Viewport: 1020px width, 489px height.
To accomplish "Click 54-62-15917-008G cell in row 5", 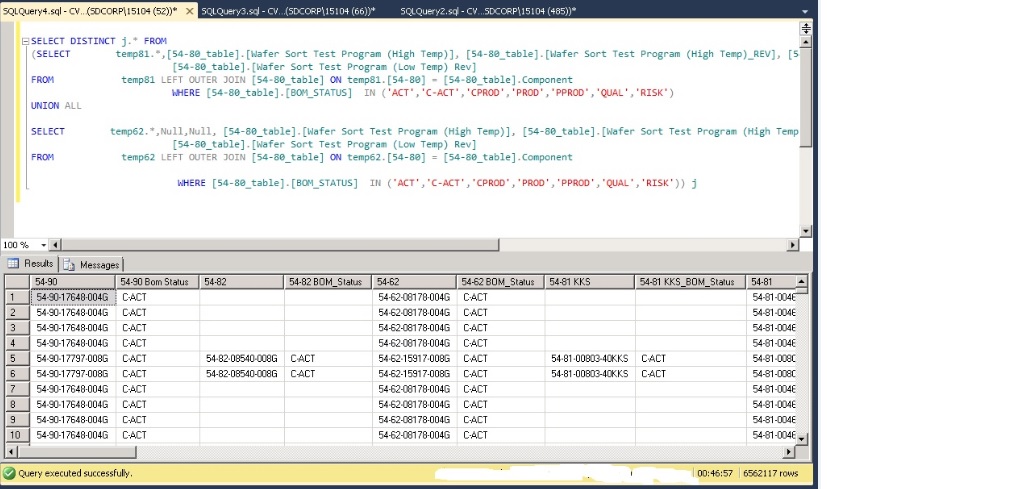I will click(414, 358).
